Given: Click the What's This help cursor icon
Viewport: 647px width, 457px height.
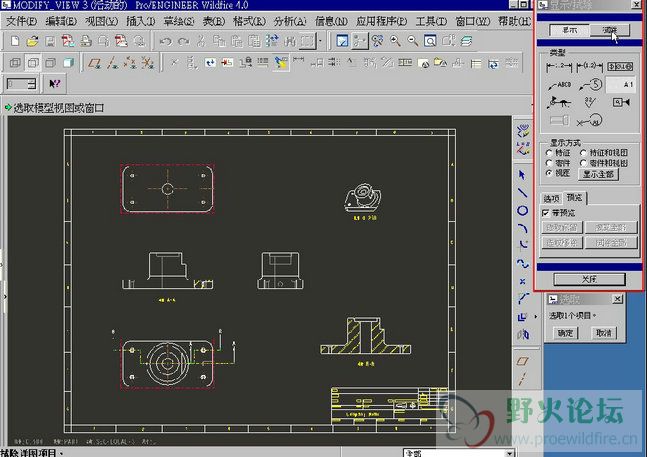Looking at the screenshot, I should (x=54, y=84).
